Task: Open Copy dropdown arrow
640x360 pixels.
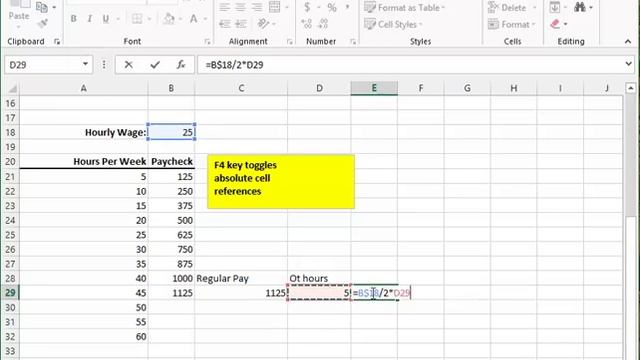Action: (54, 7)
